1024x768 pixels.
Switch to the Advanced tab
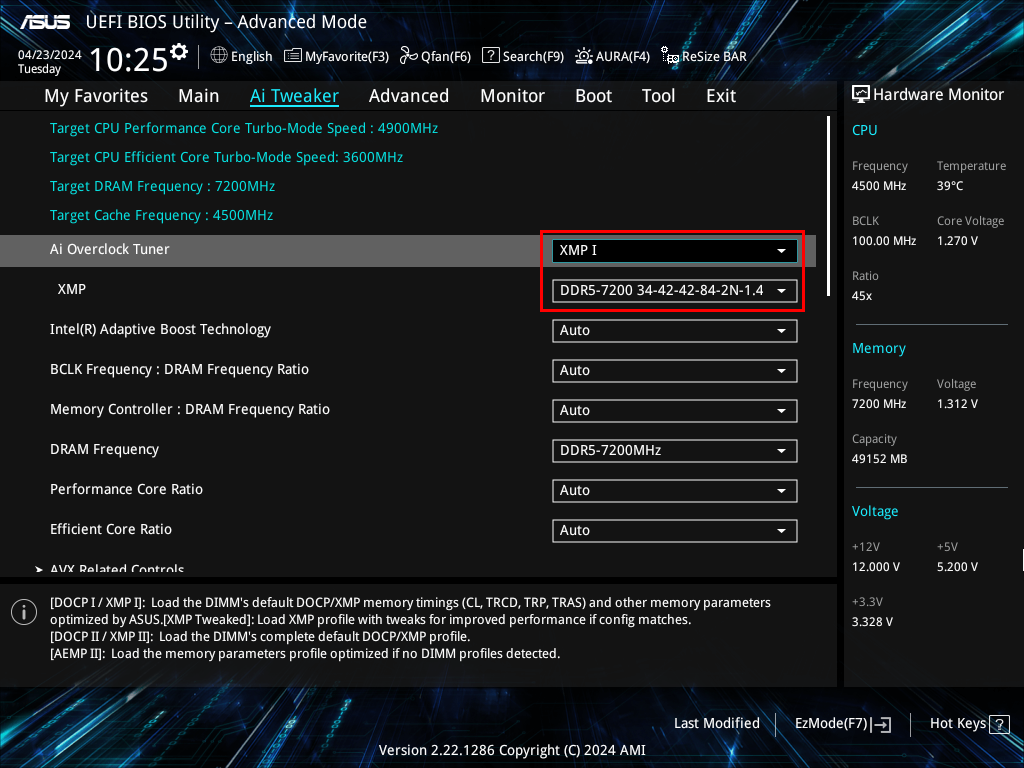(x=409, y=96)
